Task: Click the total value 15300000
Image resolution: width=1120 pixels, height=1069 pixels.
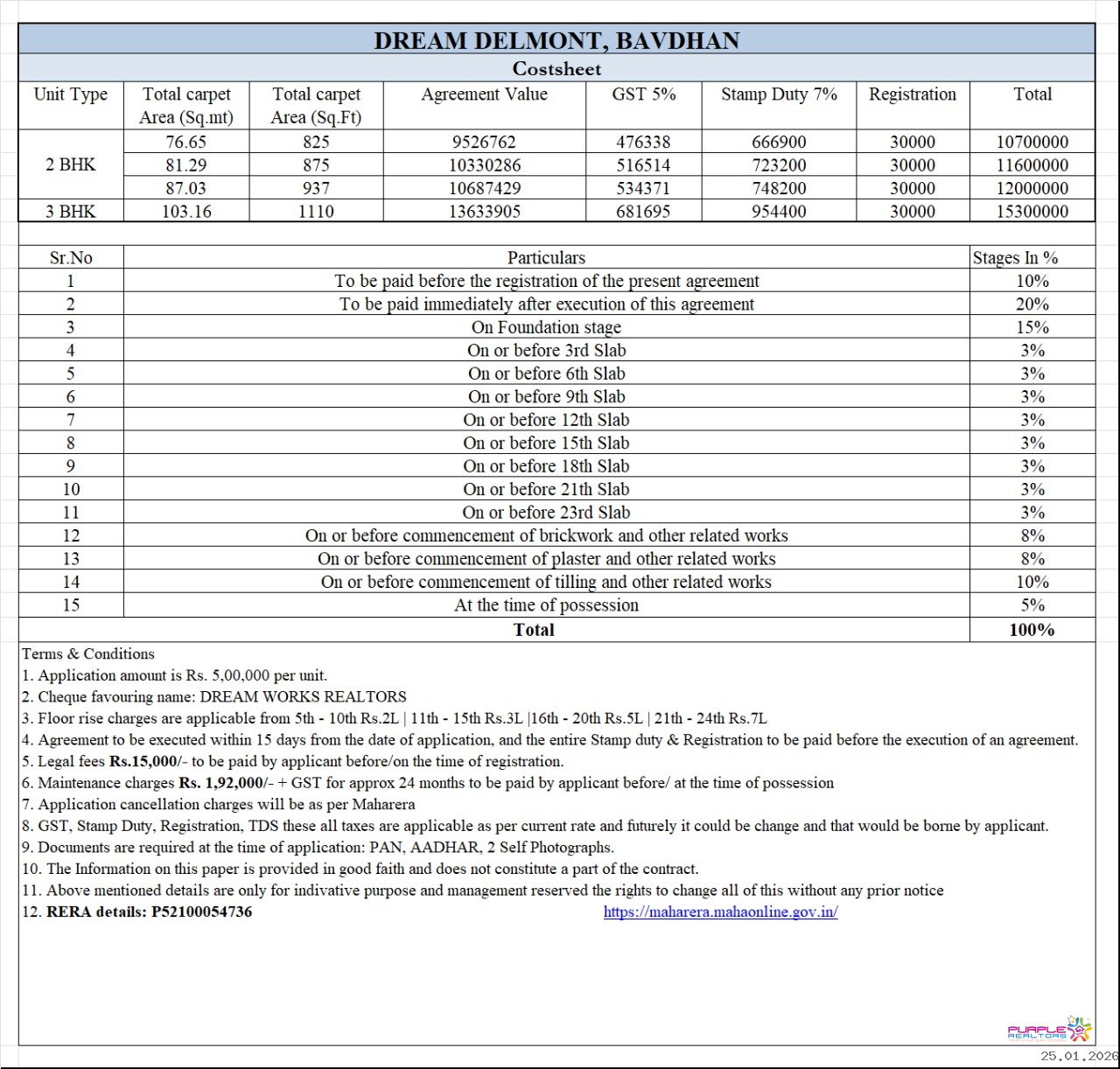Action: coord(1032,211)
